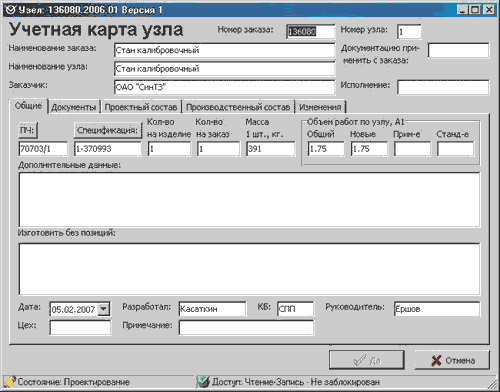
Task: Click the Номер узла field
Action: [409, 32]
